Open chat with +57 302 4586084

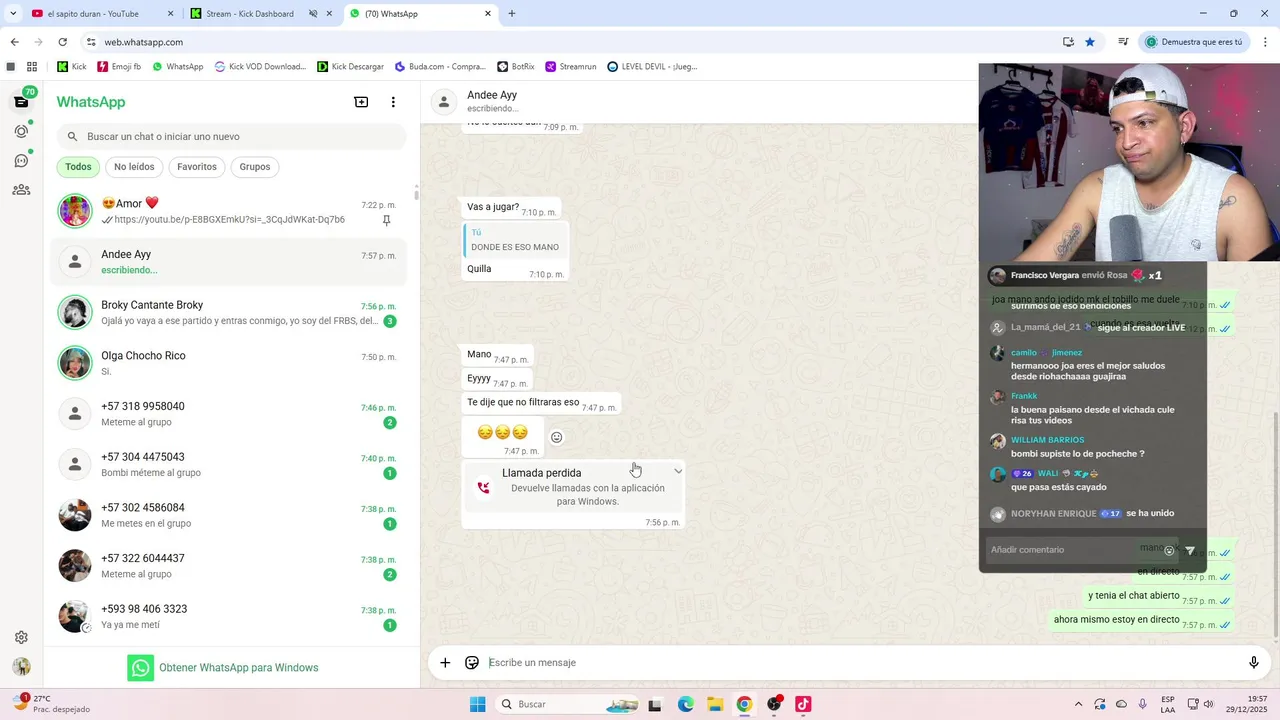click(x=231, y=515)
